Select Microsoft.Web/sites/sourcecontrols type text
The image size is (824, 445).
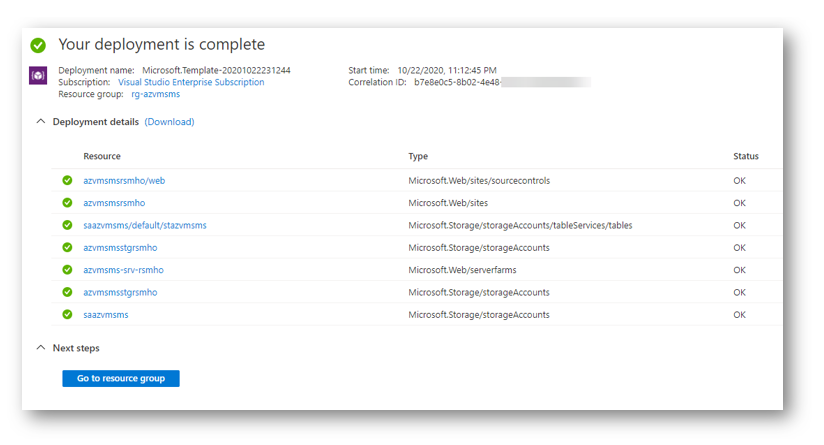479,181
